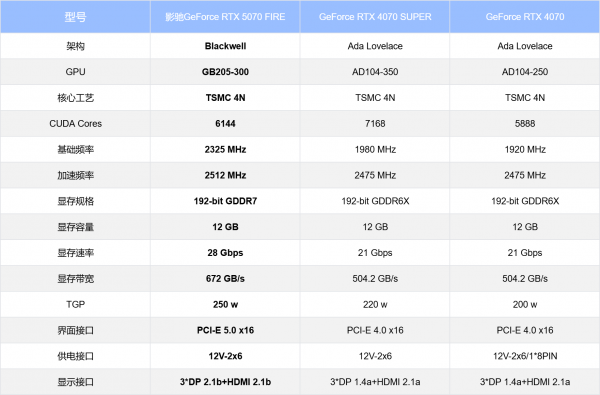
Task: Click the TGP row label
Action: pos(75,304)
